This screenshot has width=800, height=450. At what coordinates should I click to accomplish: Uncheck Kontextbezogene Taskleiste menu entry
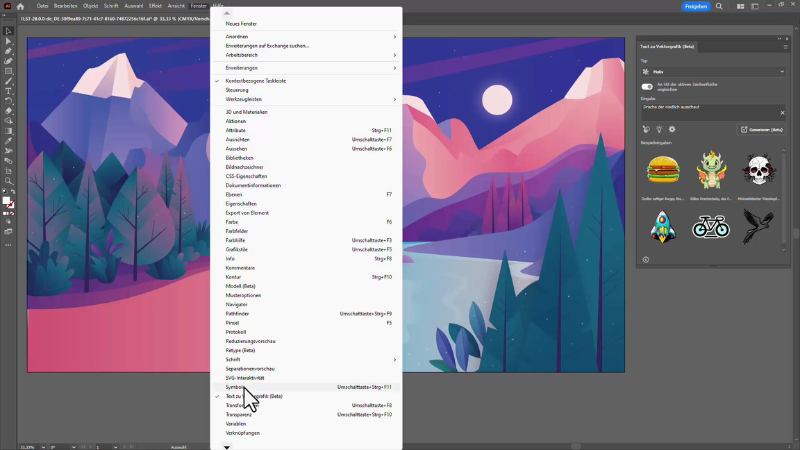coord(256,80)
